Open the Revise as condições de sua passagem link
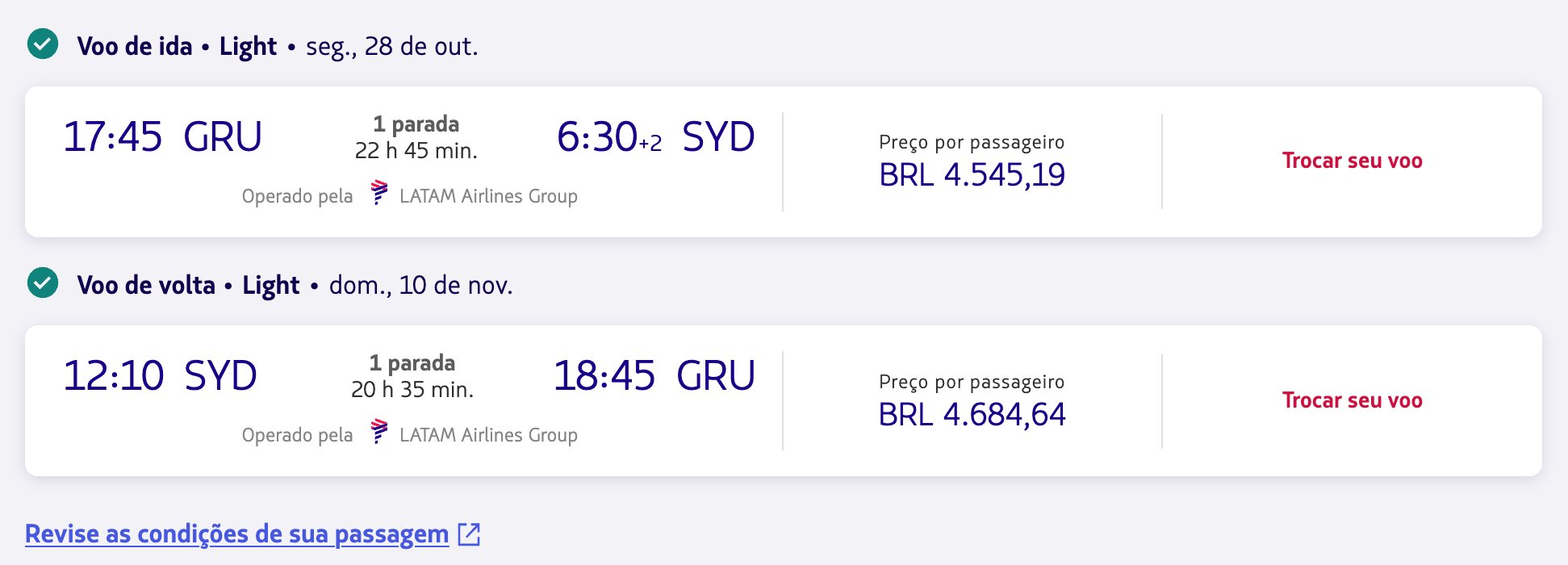The width and height of the screenshot is (1568, 565). [x=236, y=534]
